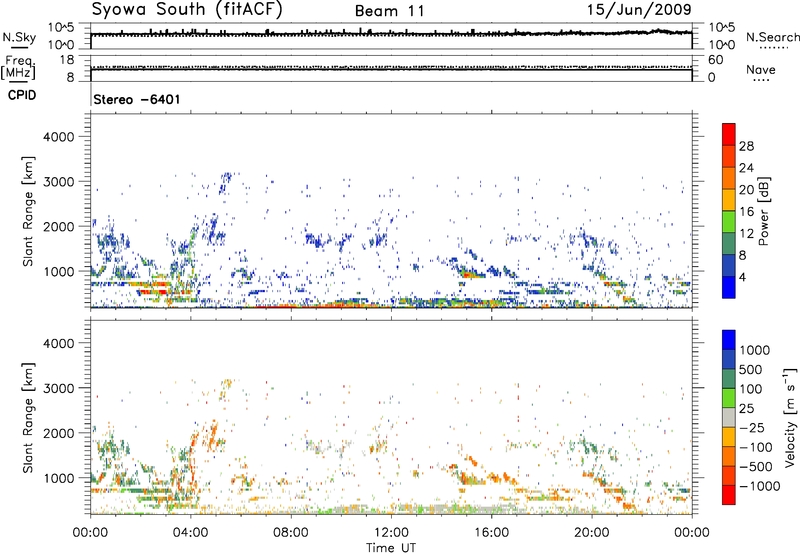Click the '20:00' time axis tick label
Viewport: 800px width, 554px height.
point(592,533)
